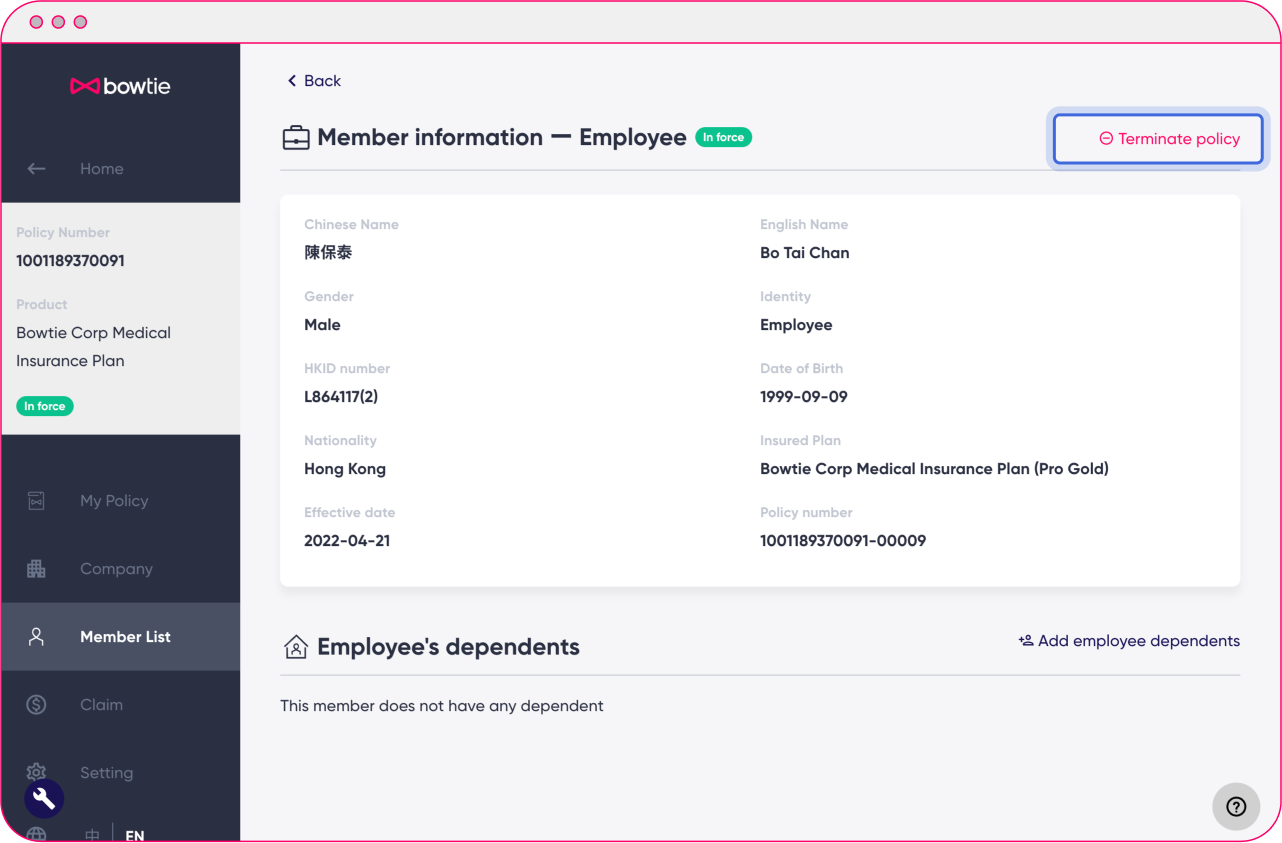Switch language to EN
Image resolution: width=1282 pixels, height=843 pixels.
pos(135,835)
